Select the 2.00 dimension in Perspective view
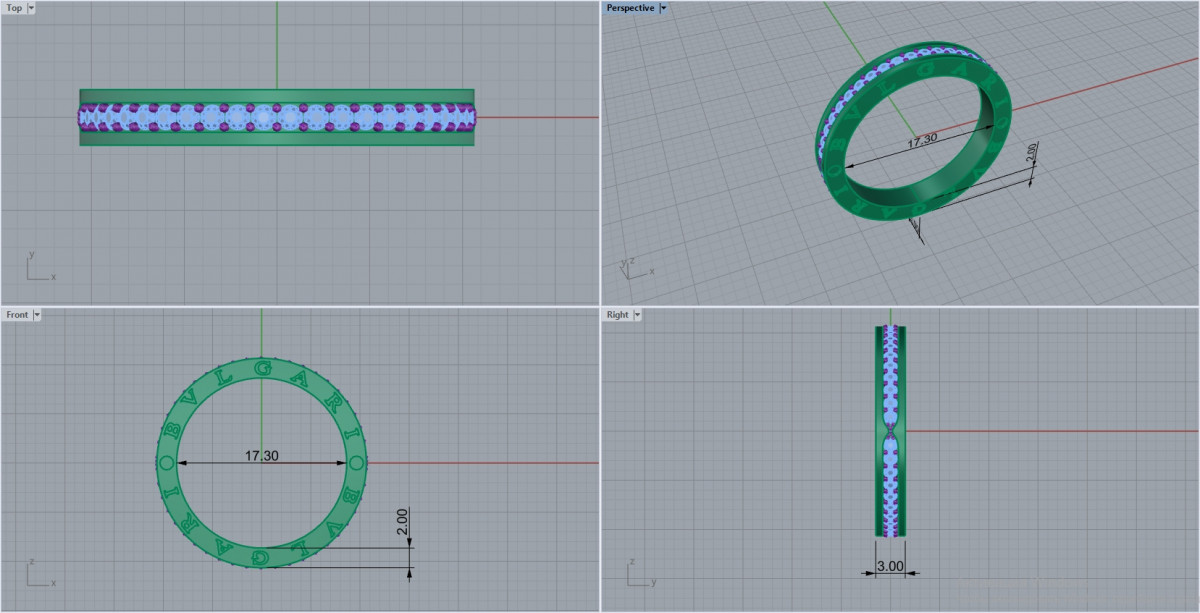Viewport: 1200px width, 613px height. click(x=1032, y=151)
